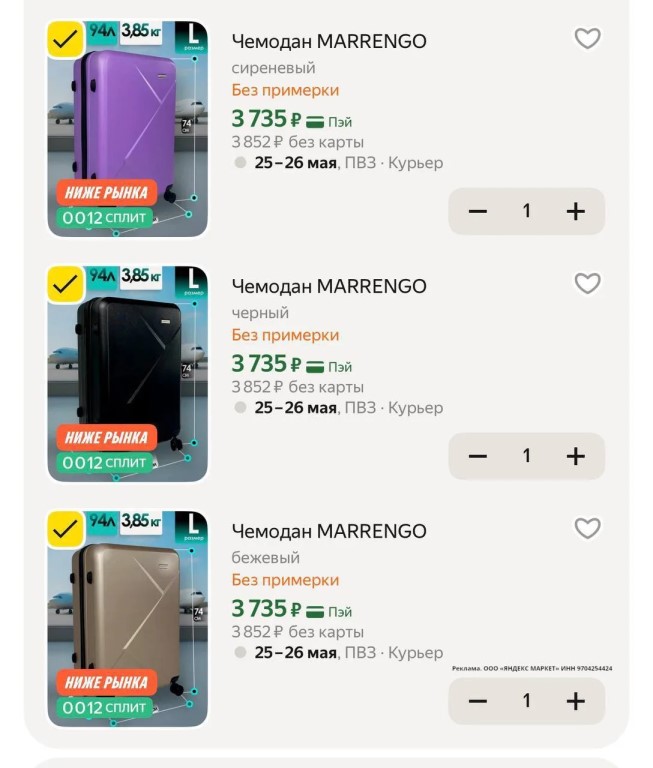Open the сиреневый Чемодан MARRENGO title
The width and height of the screenshot is (653, 768).
[329, 42]
